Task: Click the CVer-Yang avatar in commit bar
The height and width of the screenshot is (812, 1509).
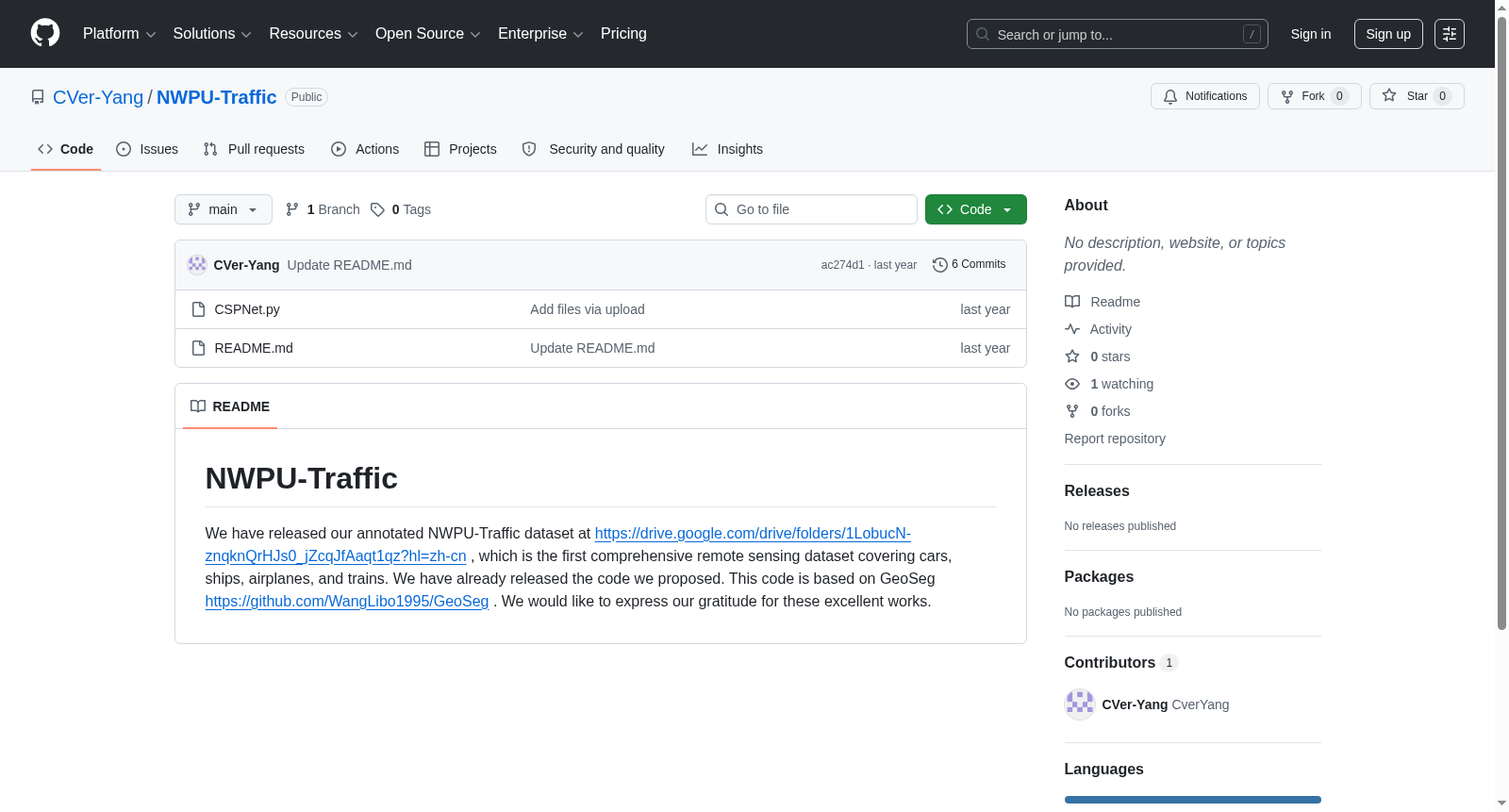Action: [197, 265]
